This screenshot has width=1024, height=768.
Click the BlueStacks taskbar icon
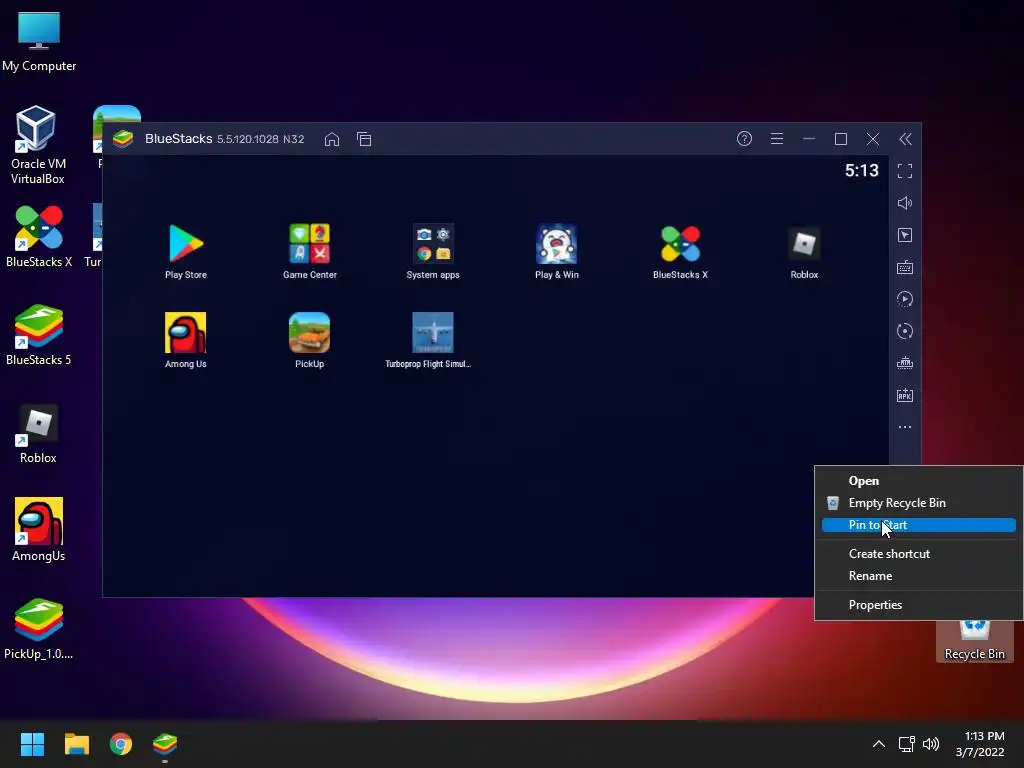(165, 744)
